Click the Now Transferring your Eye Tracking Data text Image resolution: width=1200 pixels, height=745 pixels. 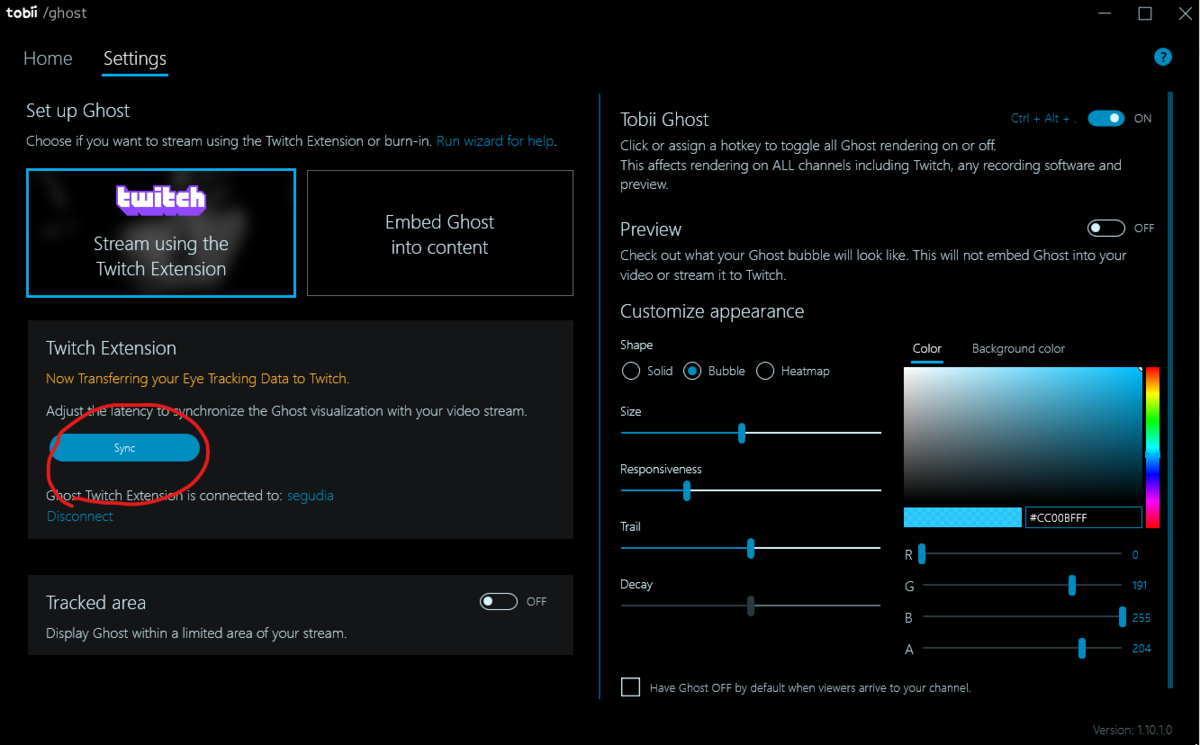click(x=197, y=379)
